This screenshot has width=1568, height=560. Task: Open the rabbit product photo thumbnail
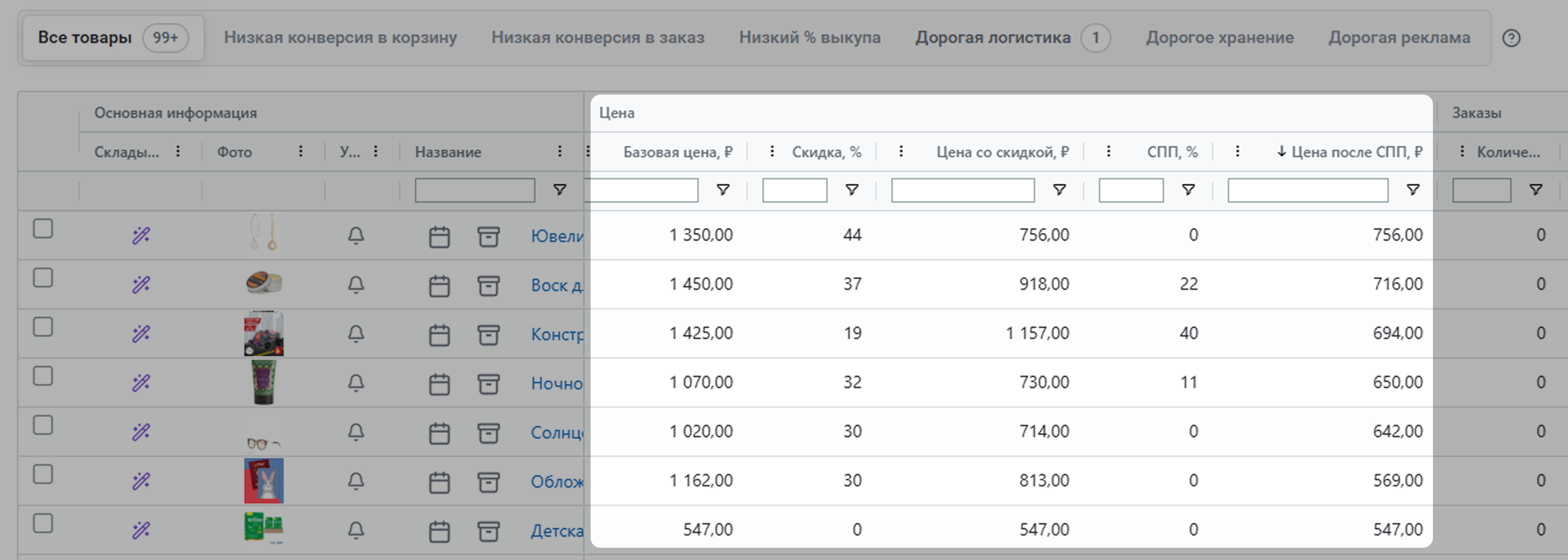[x=264, y=481]
